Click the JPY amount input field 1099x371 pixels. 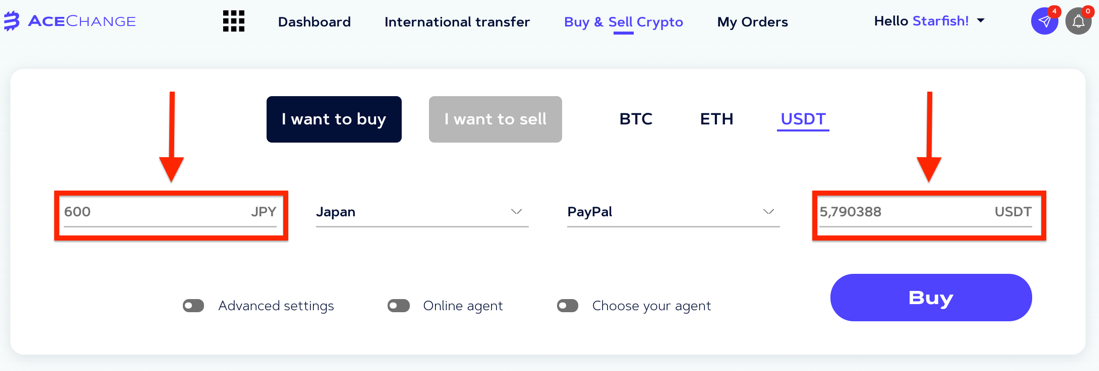(x=170, y=212)
